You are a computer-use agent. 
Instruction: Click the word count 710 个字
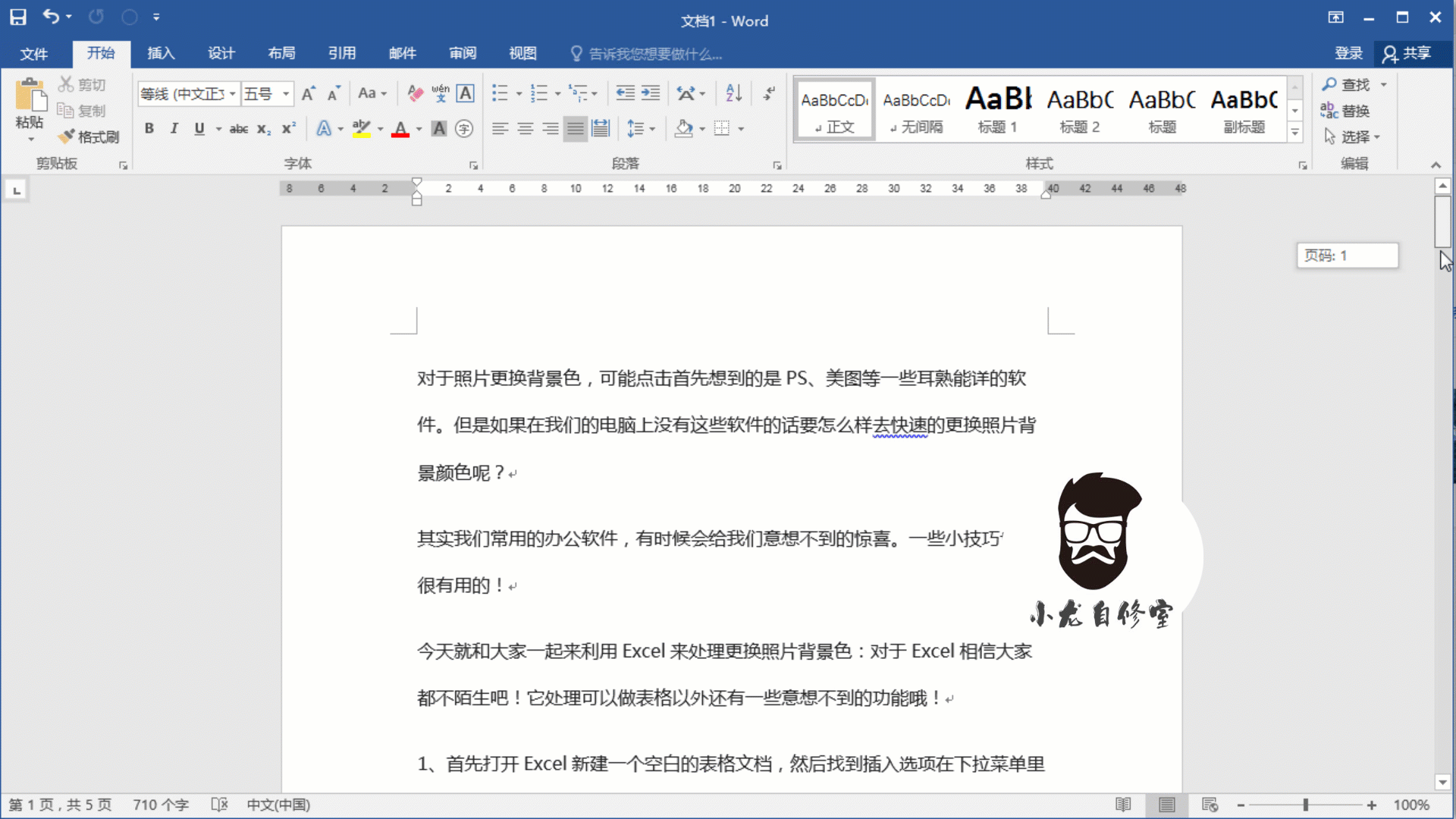coord(161,805)
